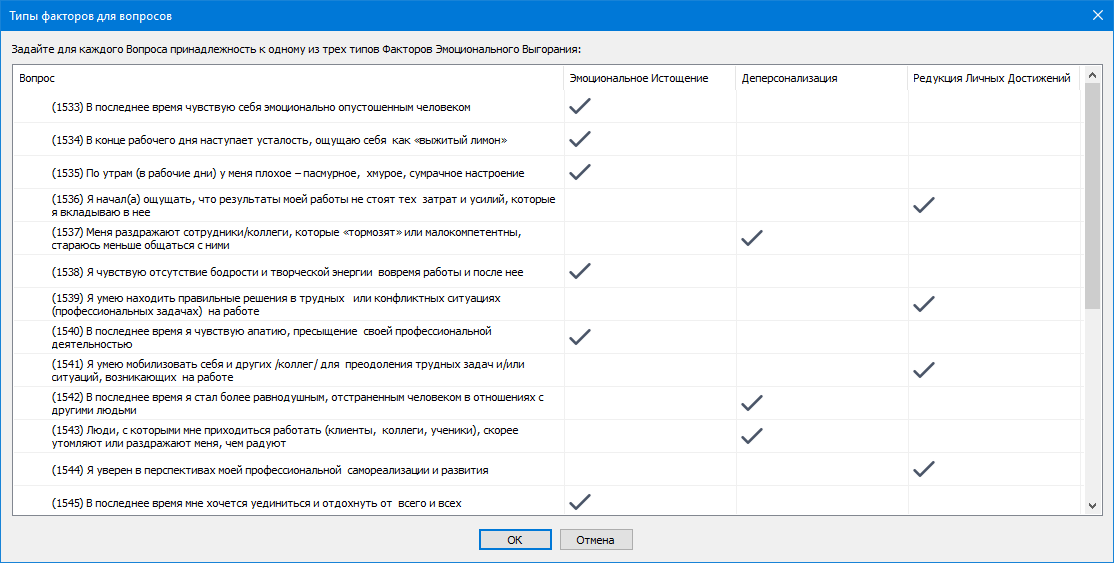Click Деперсонализация checkmark for question 1537
The width and height of the screenshot is (1114, 563).
pyautogui.click(x=752, y=238)
